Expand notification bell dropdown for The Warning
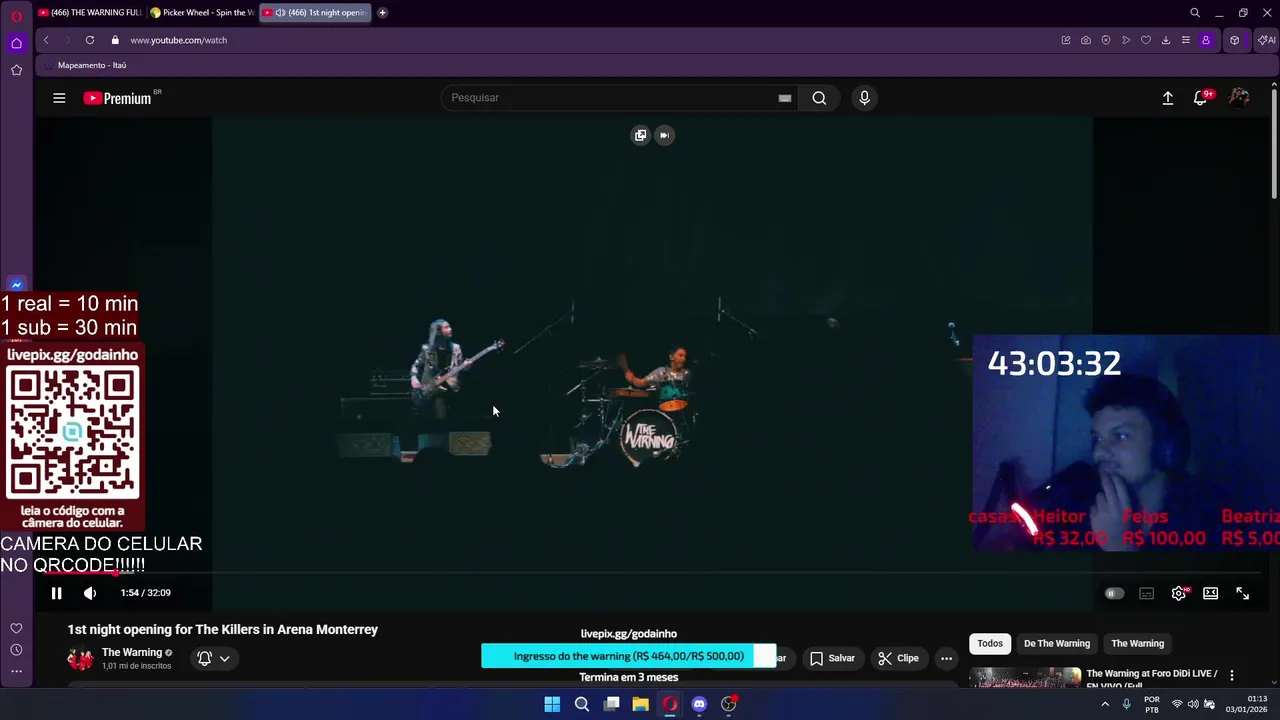 click(215, 658)
